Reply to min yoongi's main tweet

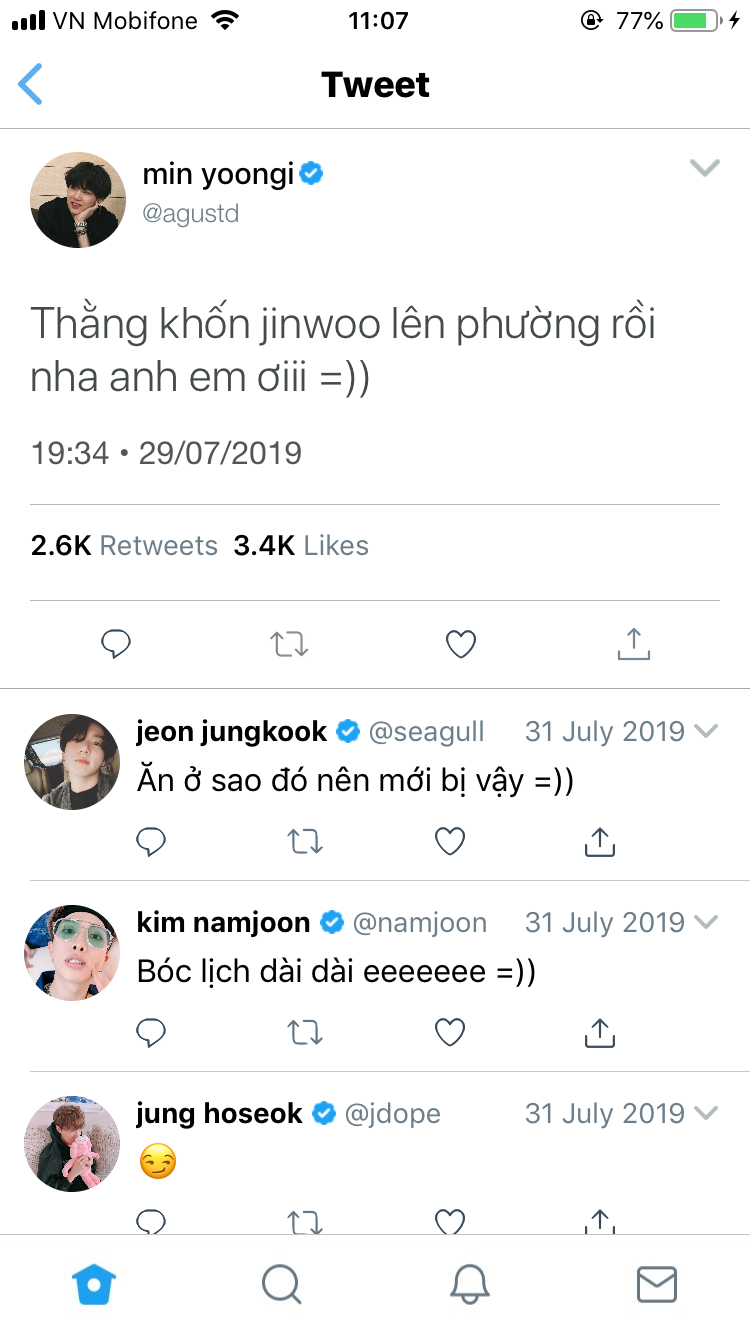[116, 645]
